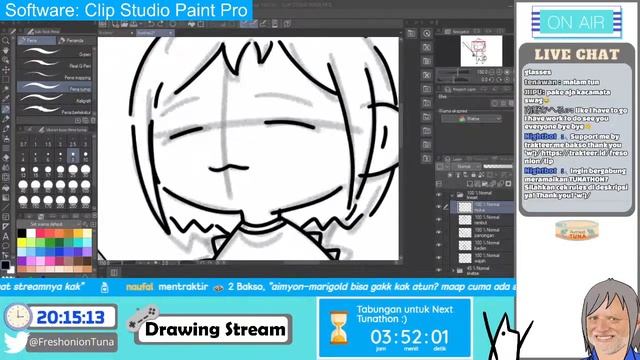Select the 1.5 brush size preset

pos(48,144)
